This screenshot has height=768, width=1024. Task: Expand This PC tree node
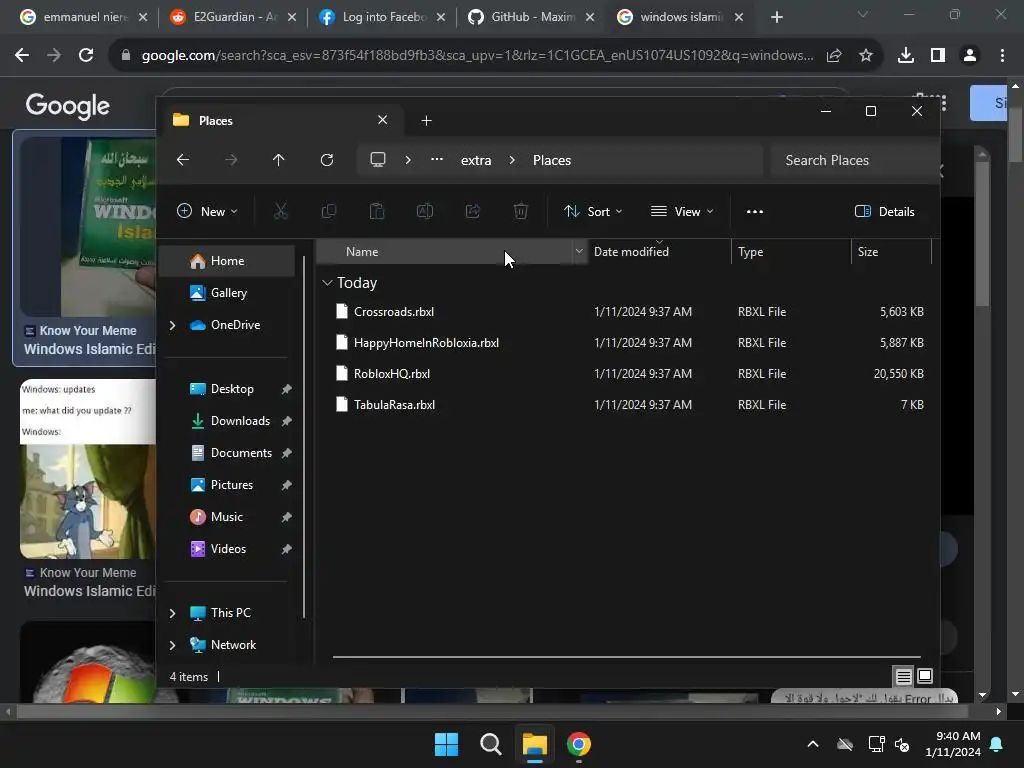172,613
